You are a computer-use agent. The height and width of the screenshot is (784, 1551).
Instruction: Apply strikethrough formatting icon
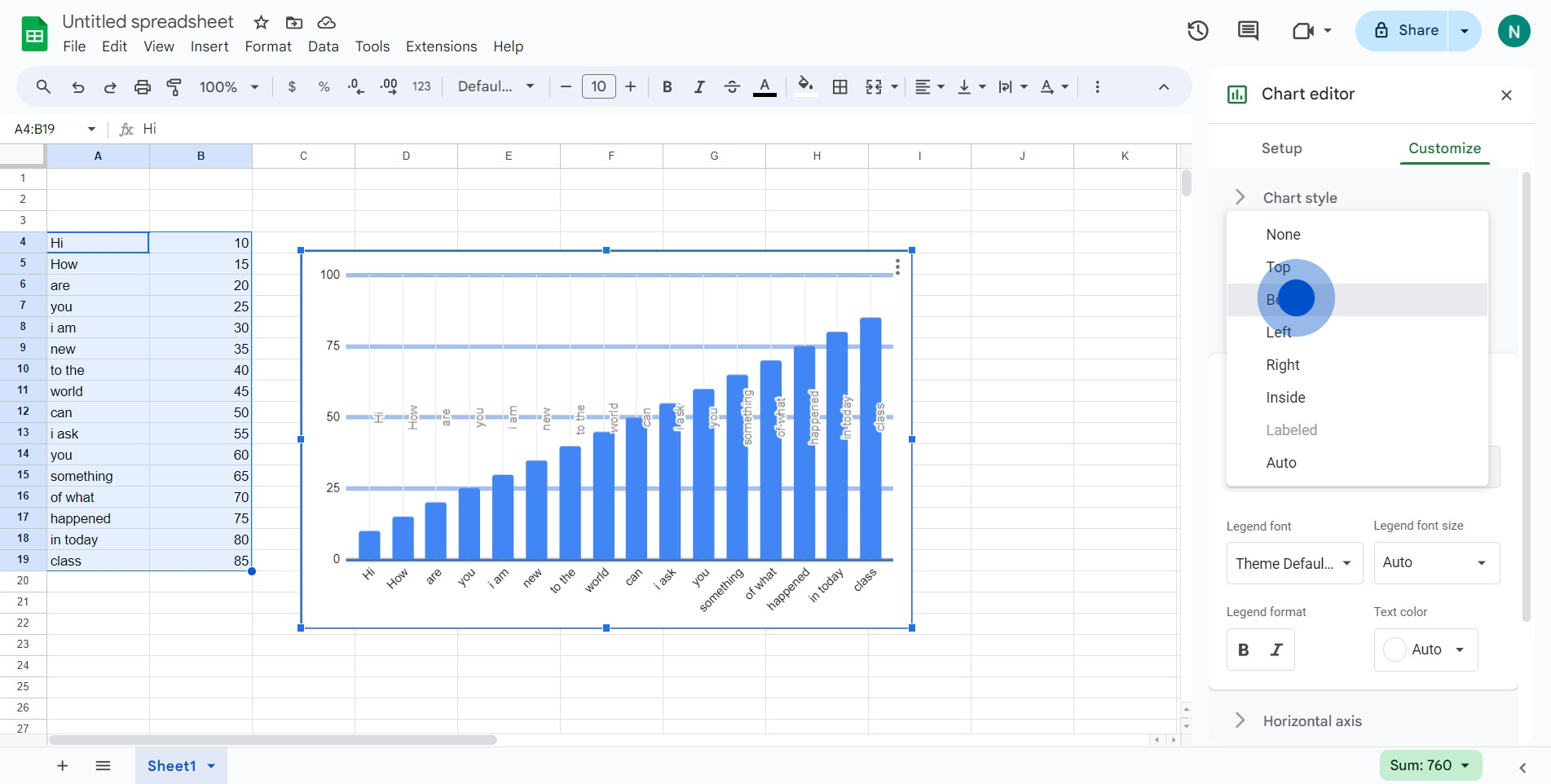732,87
